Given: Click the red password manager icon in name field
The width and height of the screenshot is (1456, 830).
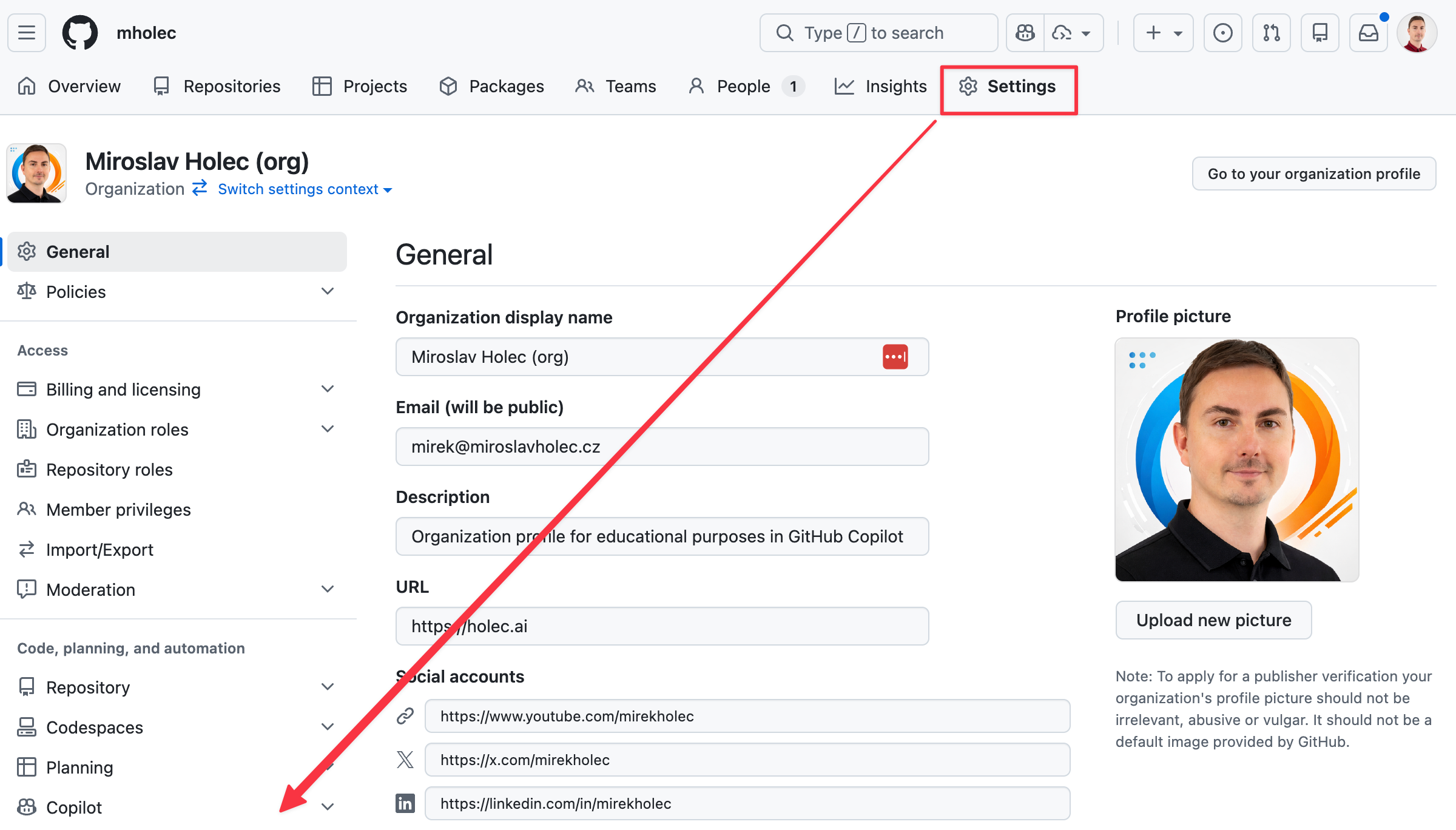Looking at the screenshot, I should pyautogui.click(x=895, y=357).
